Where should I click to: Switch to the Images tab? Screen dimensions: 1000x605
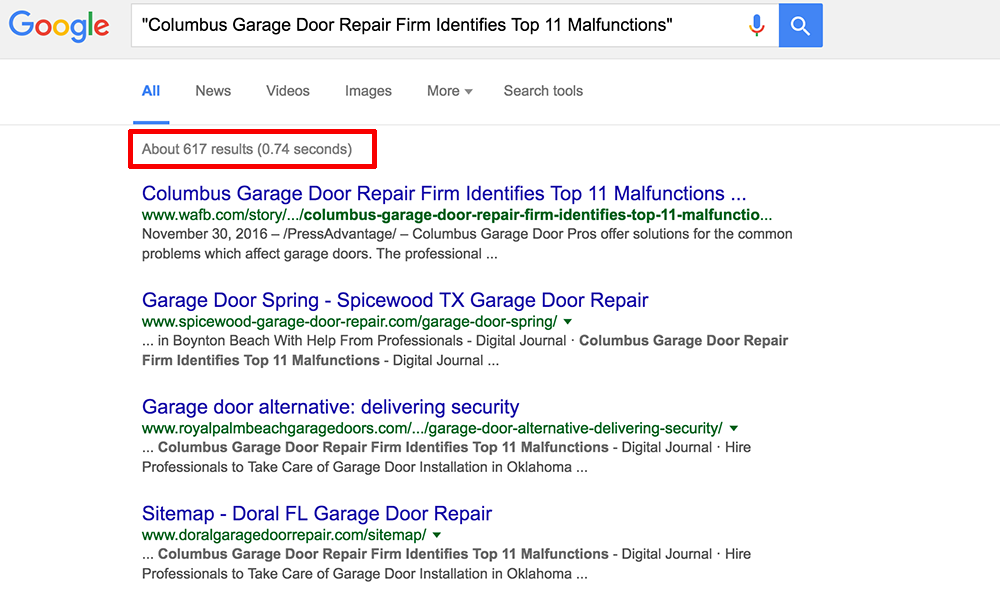tap(368, 91)
